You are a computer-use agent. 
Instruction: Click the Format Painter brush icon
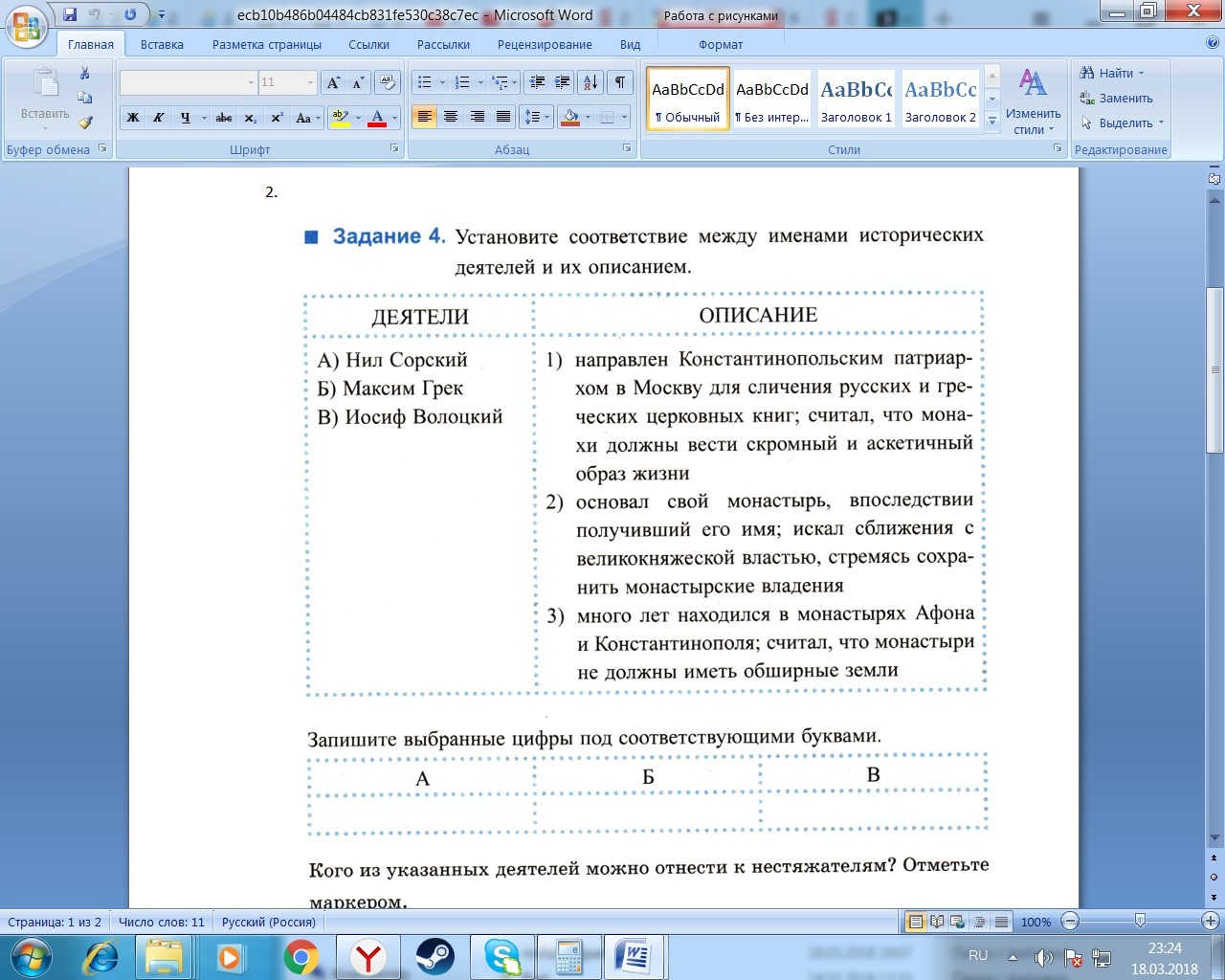[x=85, y=122]
